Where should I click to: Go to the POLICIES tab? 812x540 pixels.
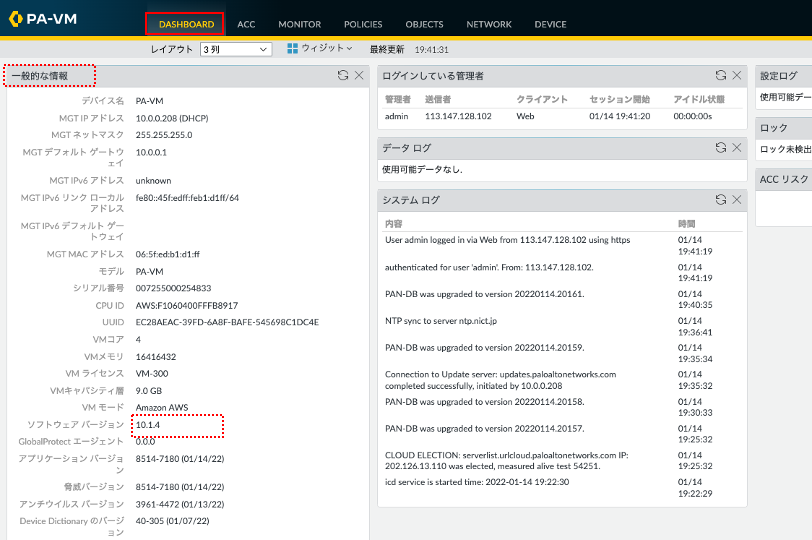[363, 24]
